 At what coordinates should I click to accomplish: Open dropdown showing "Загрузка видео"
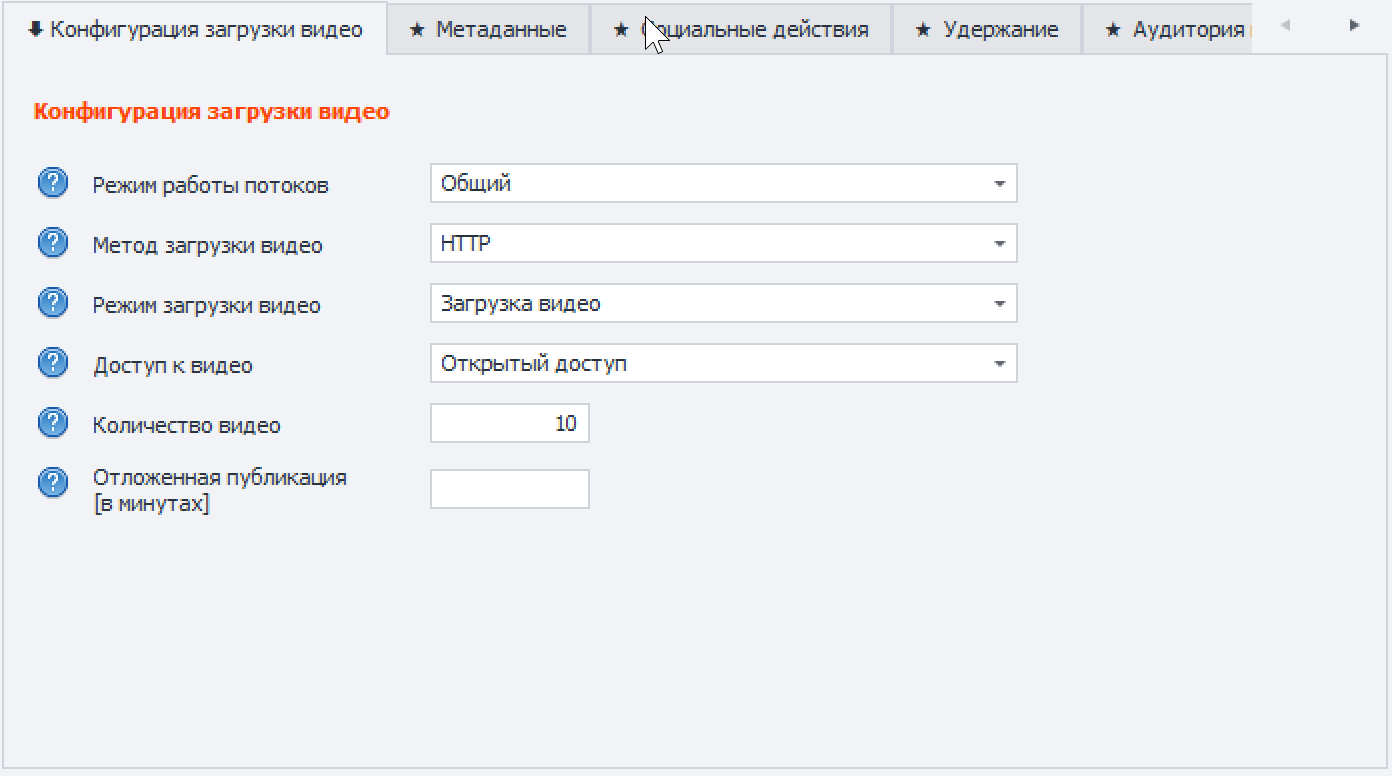point(997,303)
